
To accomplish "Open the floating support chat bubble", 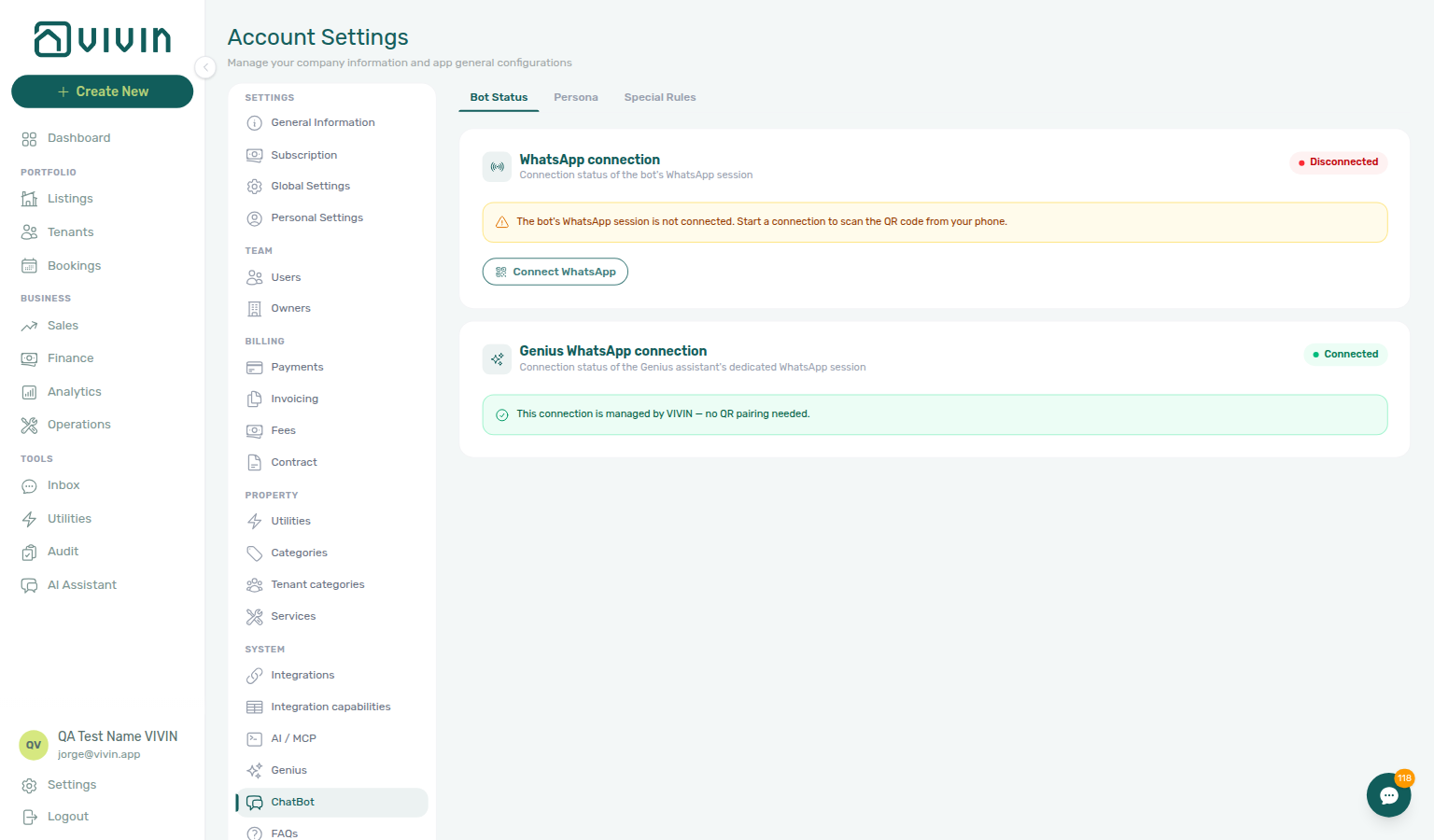I will pos(1388,795).
